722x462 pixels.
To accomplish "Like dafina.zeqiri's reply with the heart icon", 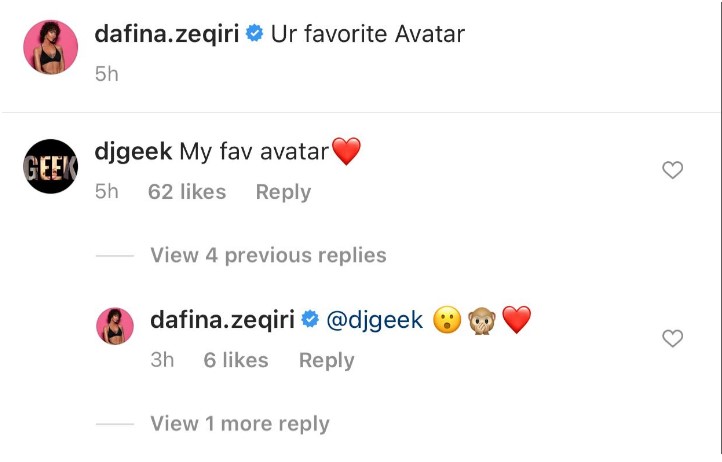I will click(x=673, y=339).
